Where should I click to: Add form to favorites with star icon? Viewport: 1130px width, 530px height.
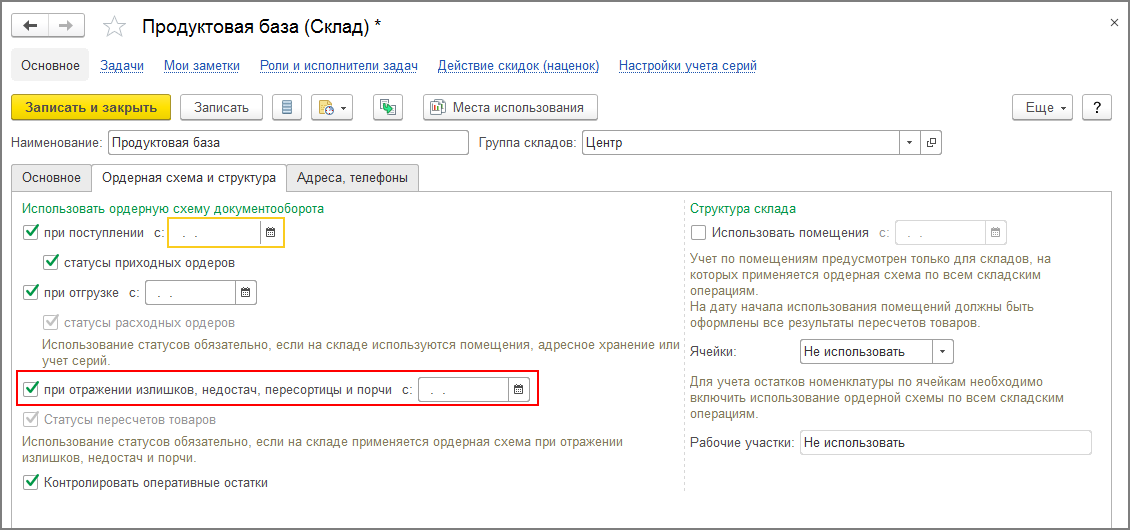point(115,26)
